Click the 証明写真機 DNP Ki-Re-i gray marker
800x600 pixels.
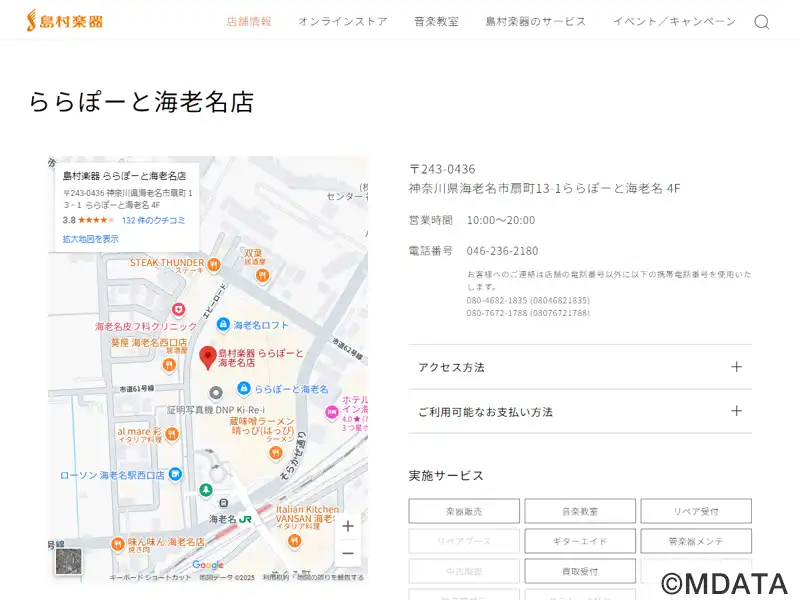216,393
